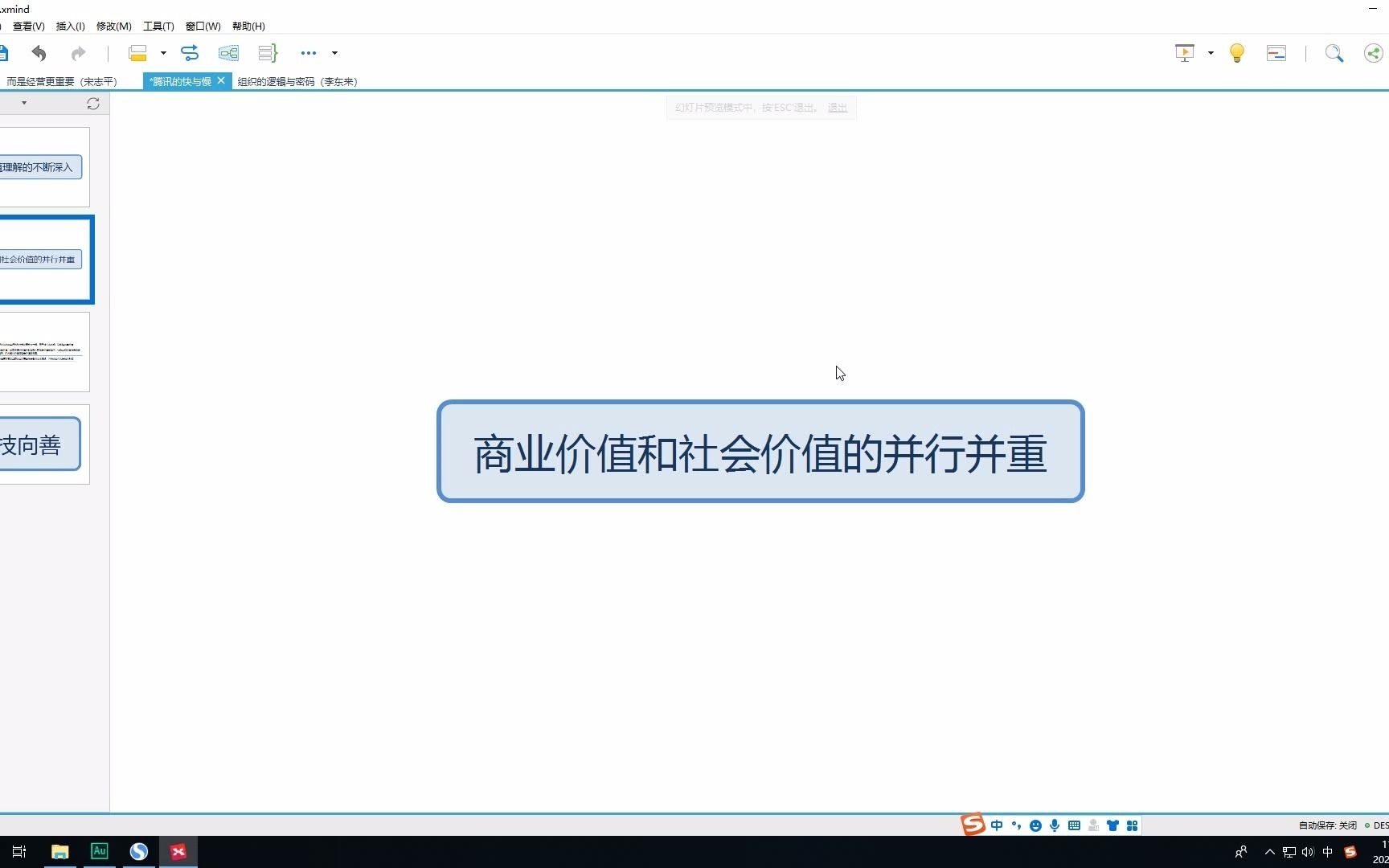Screen dimensions: 1389x868
Task: Click the summary bracket icon
Action: (268, 53)
